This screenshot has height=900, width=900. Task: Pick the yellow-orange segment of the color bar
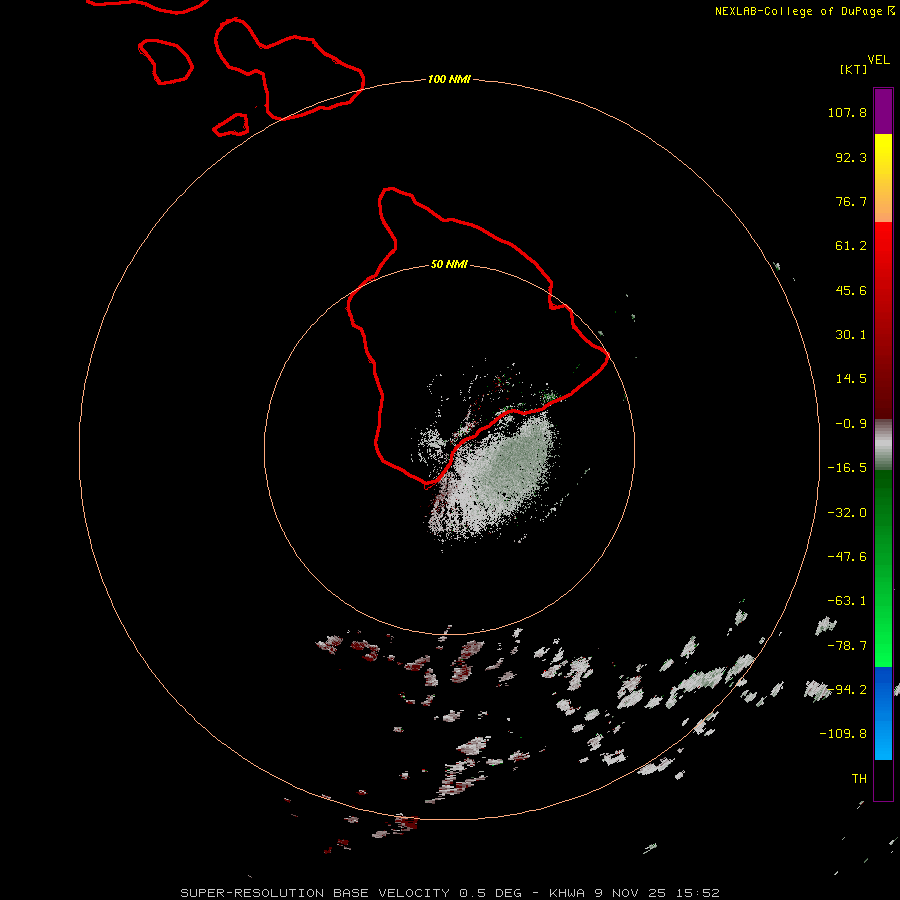click(883, 178)
